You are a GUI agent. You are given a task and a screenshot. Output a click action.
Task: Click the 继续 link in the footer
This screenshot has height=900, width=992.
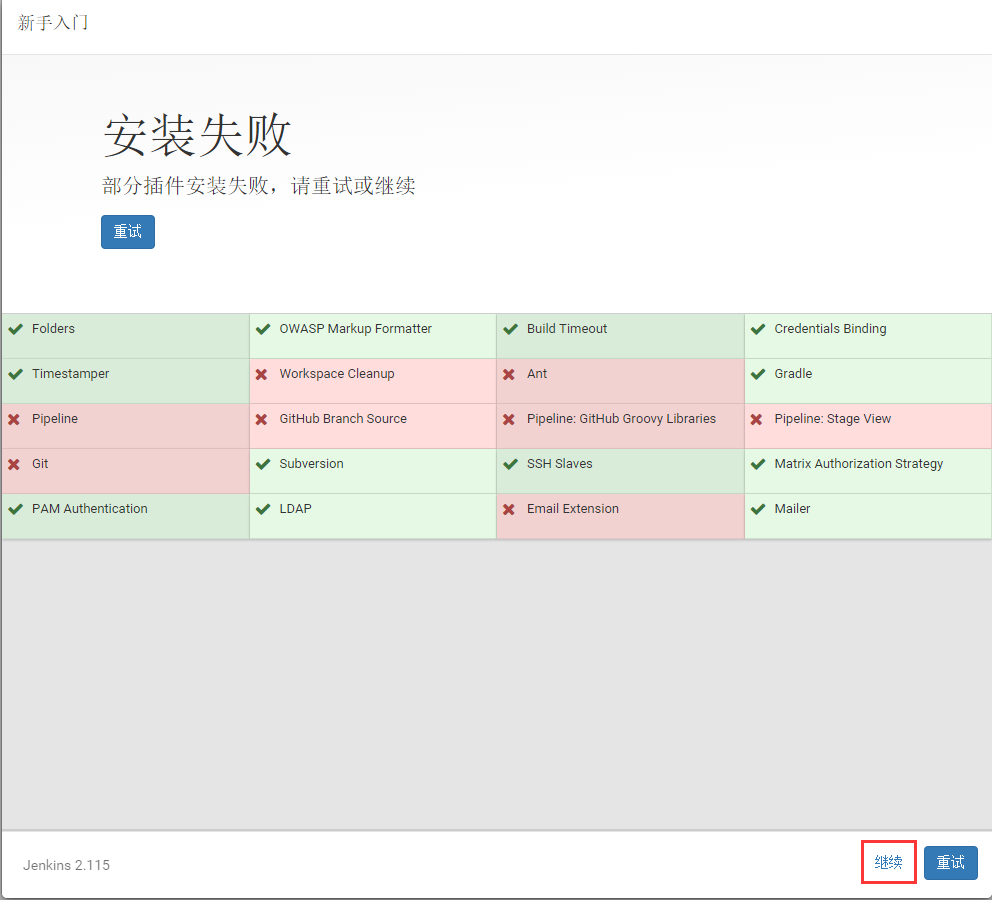(x=888, y=862)
